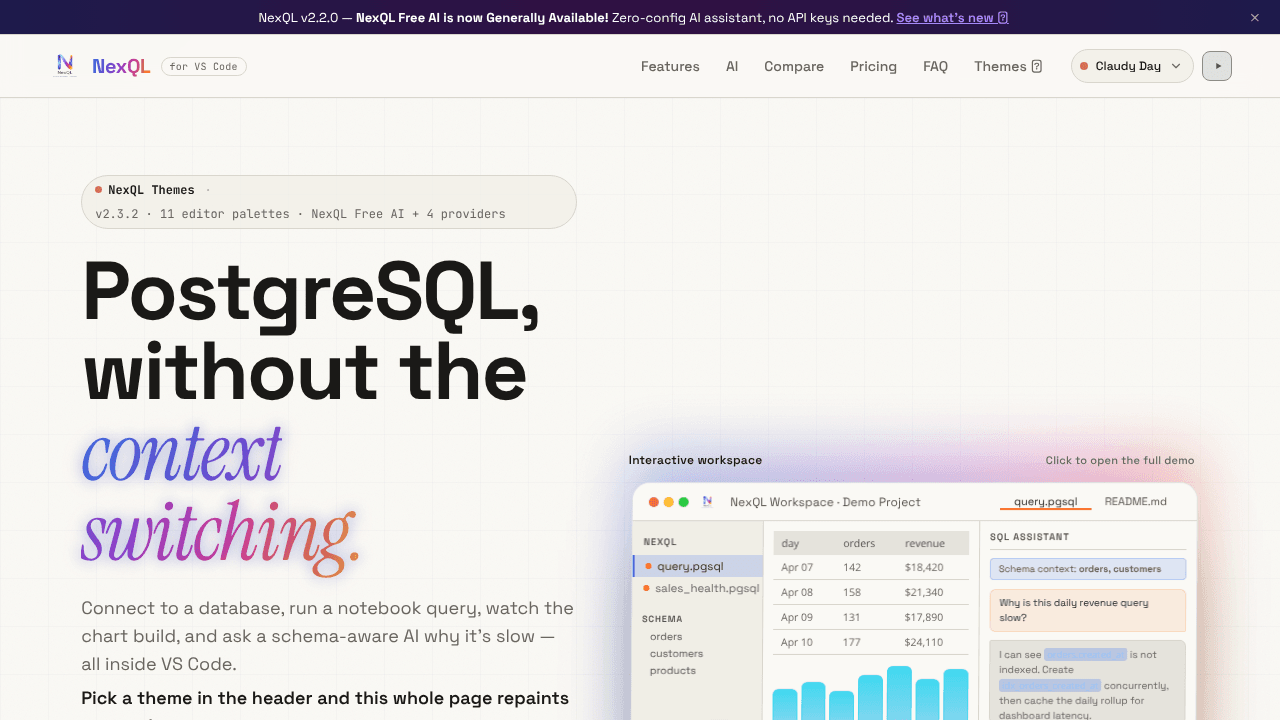Click the 142 orders cell
Image resolution: width=1280 pixels, height=720 pixels.
[852, 567]
